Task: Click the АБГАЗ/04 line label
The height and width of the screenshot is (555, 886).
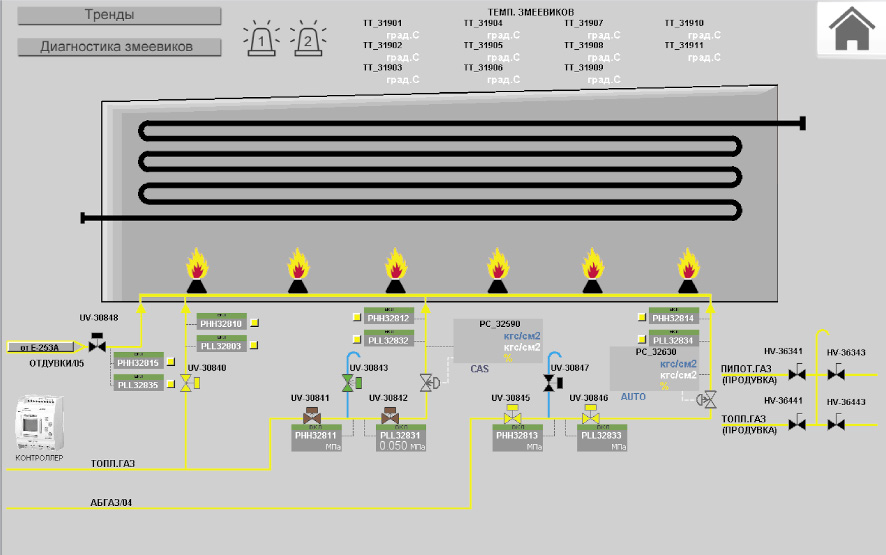Action: pyautogui.click(x=111, y=502)
